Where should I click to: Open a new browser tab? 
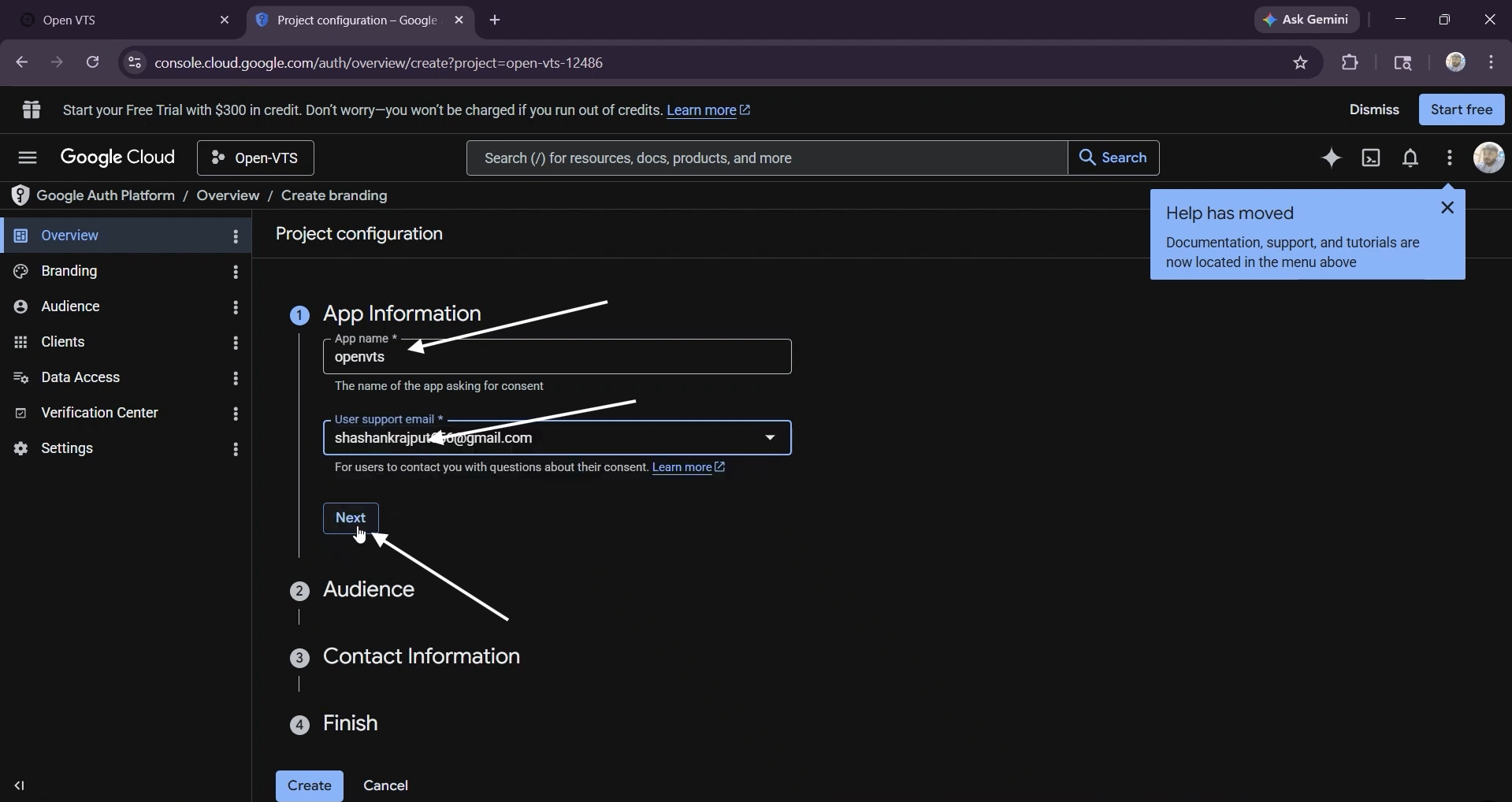click(x=495, y=20)
